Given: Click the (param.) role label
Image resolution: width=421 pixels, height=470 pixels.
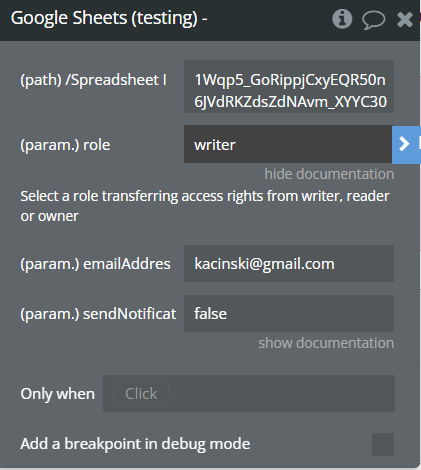Looking at the screenshot, I should [x=65, y=145].
